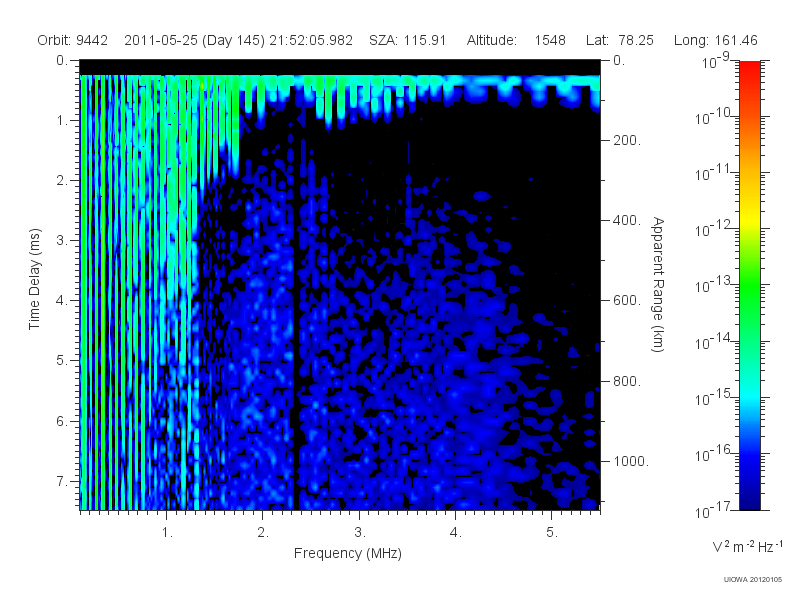Click the color bar label '10⁻¹⁵'
Image resolution: width=800 pixels, height=600 pixels.
click(x=714, y=397)
